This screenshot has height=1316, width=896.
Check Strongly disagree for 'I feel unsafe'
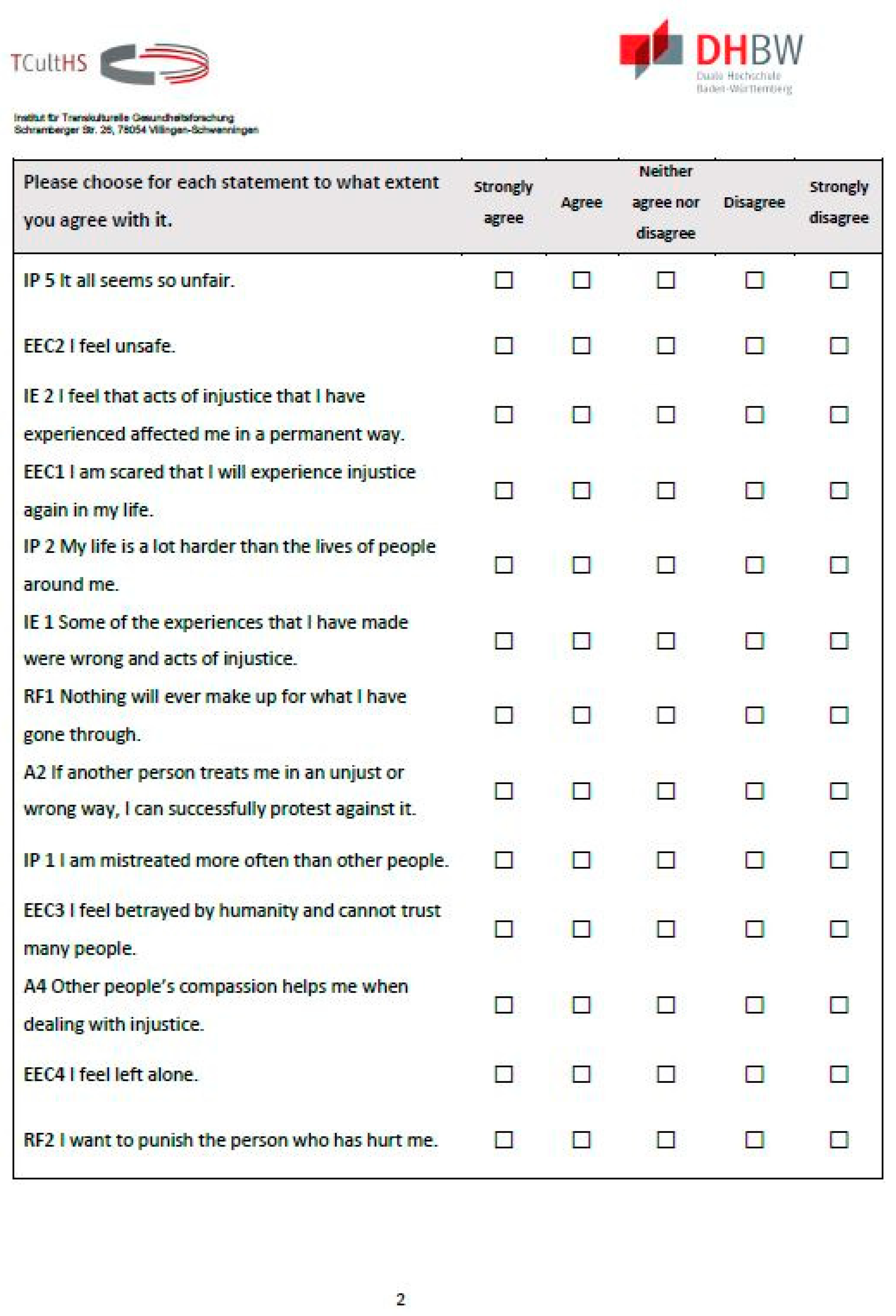838,345
